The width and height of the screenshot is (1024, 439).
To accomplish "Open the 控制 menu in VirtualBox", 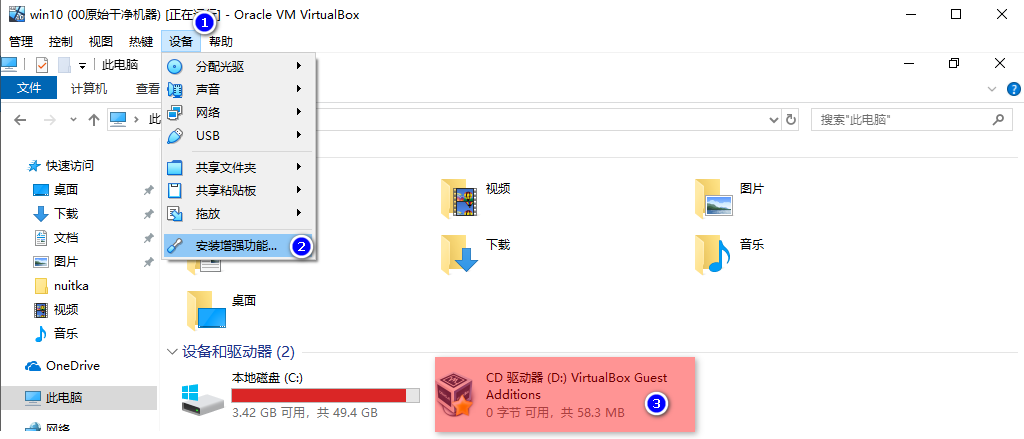I will [61, 42].
